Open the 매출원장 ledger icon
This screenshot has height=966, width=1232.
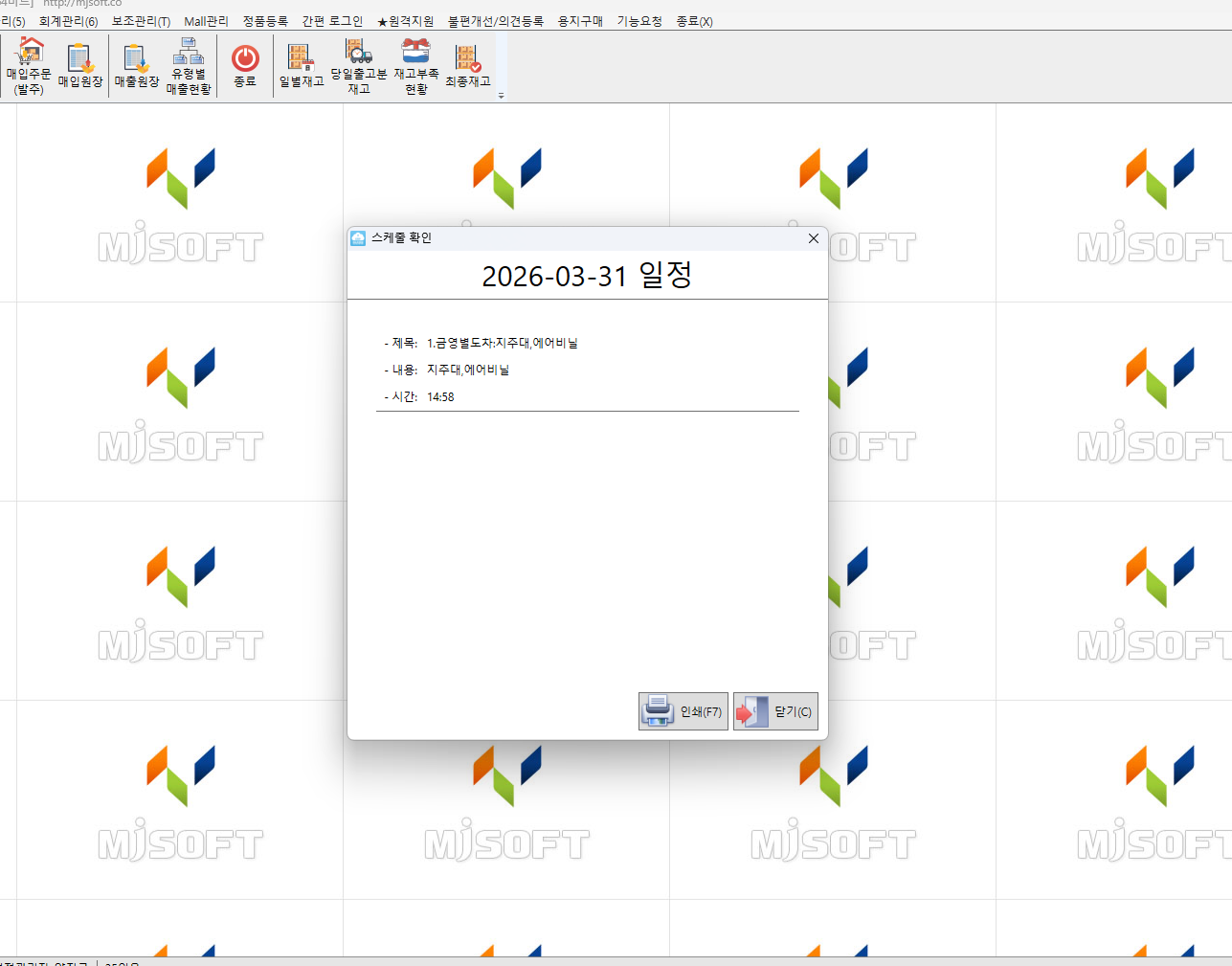(x=137, y=65)
